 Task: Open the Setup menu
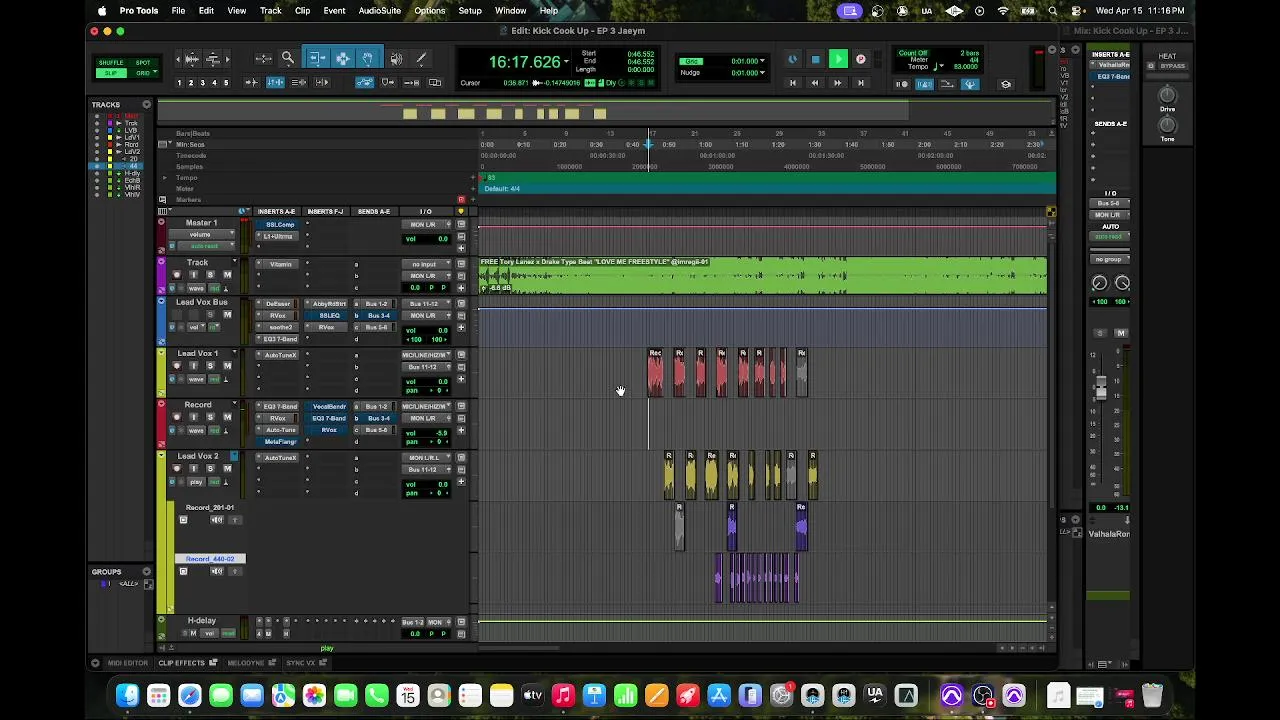470,11
